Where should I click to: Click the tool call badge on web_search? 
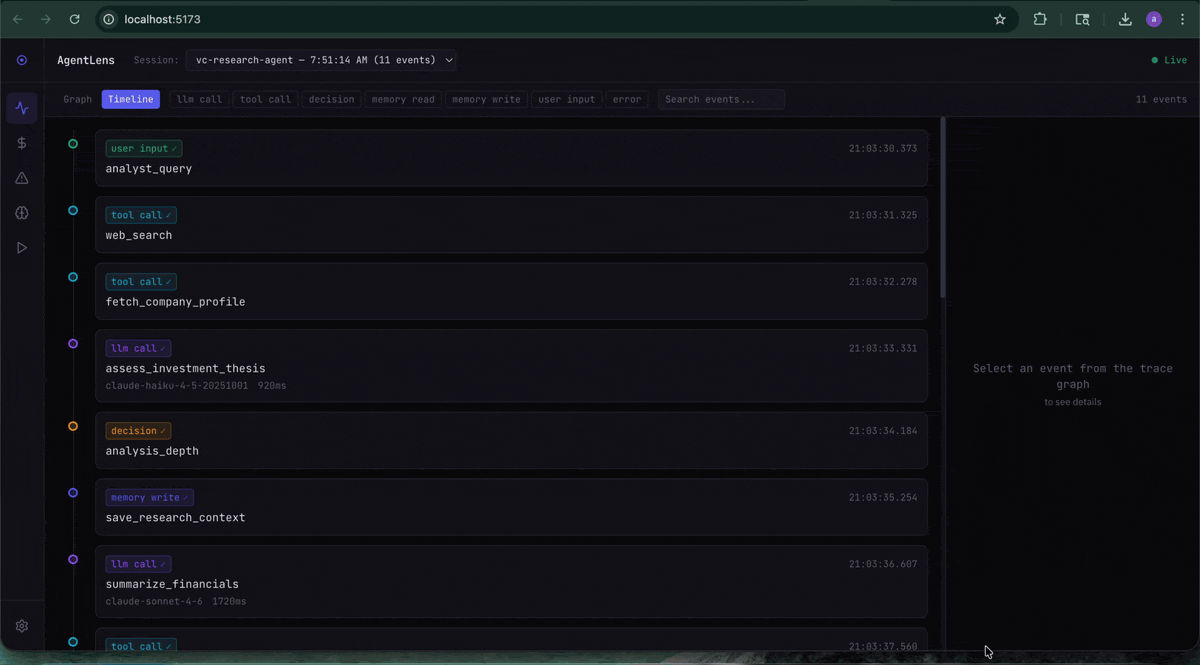[141, 215]
